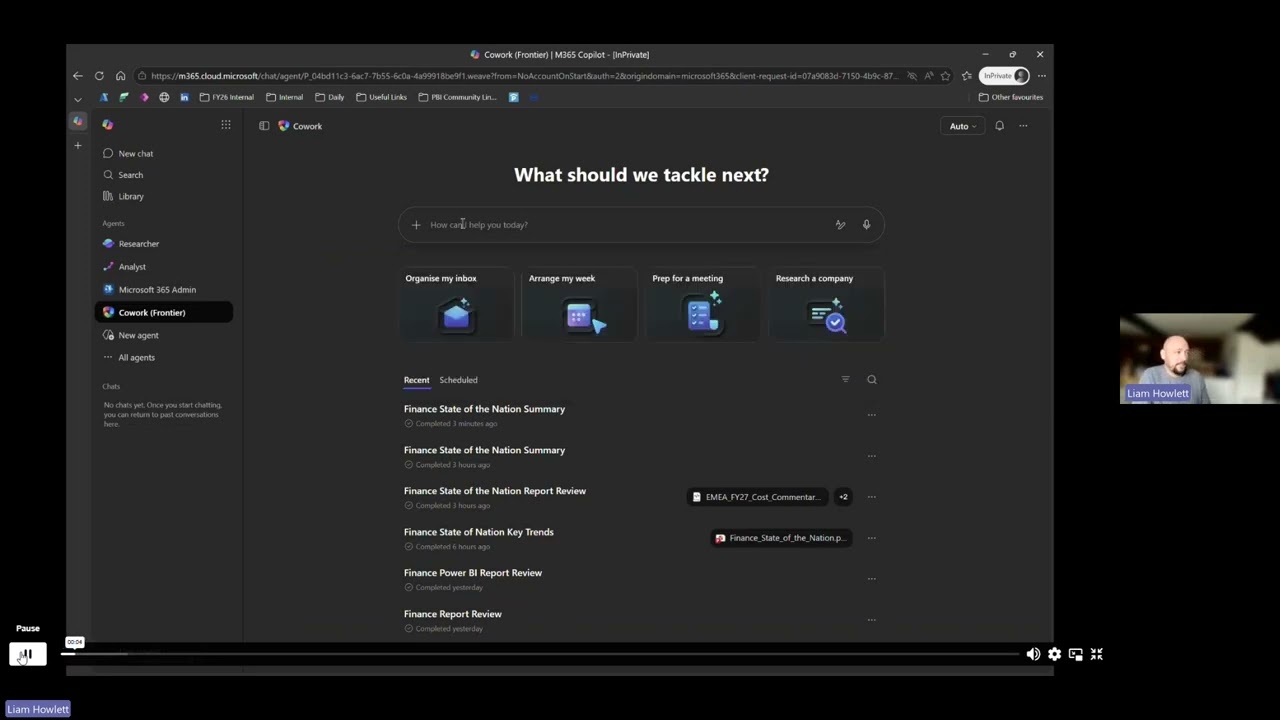Open the Useful Links bookmarks folder
The height and width of the screenshot is (720, 1280).
tap(382, 97)
